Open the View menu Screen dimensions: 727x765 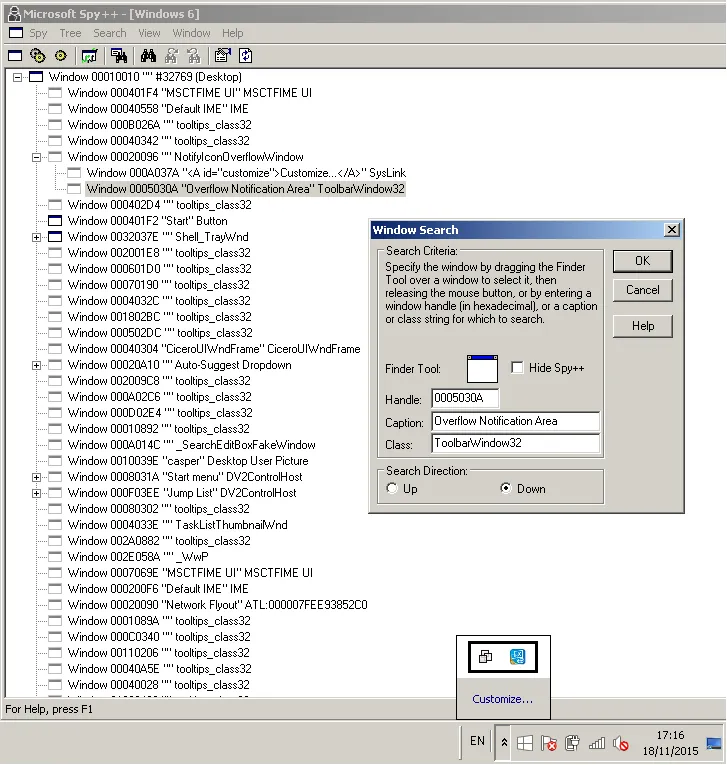coord(149,33)
